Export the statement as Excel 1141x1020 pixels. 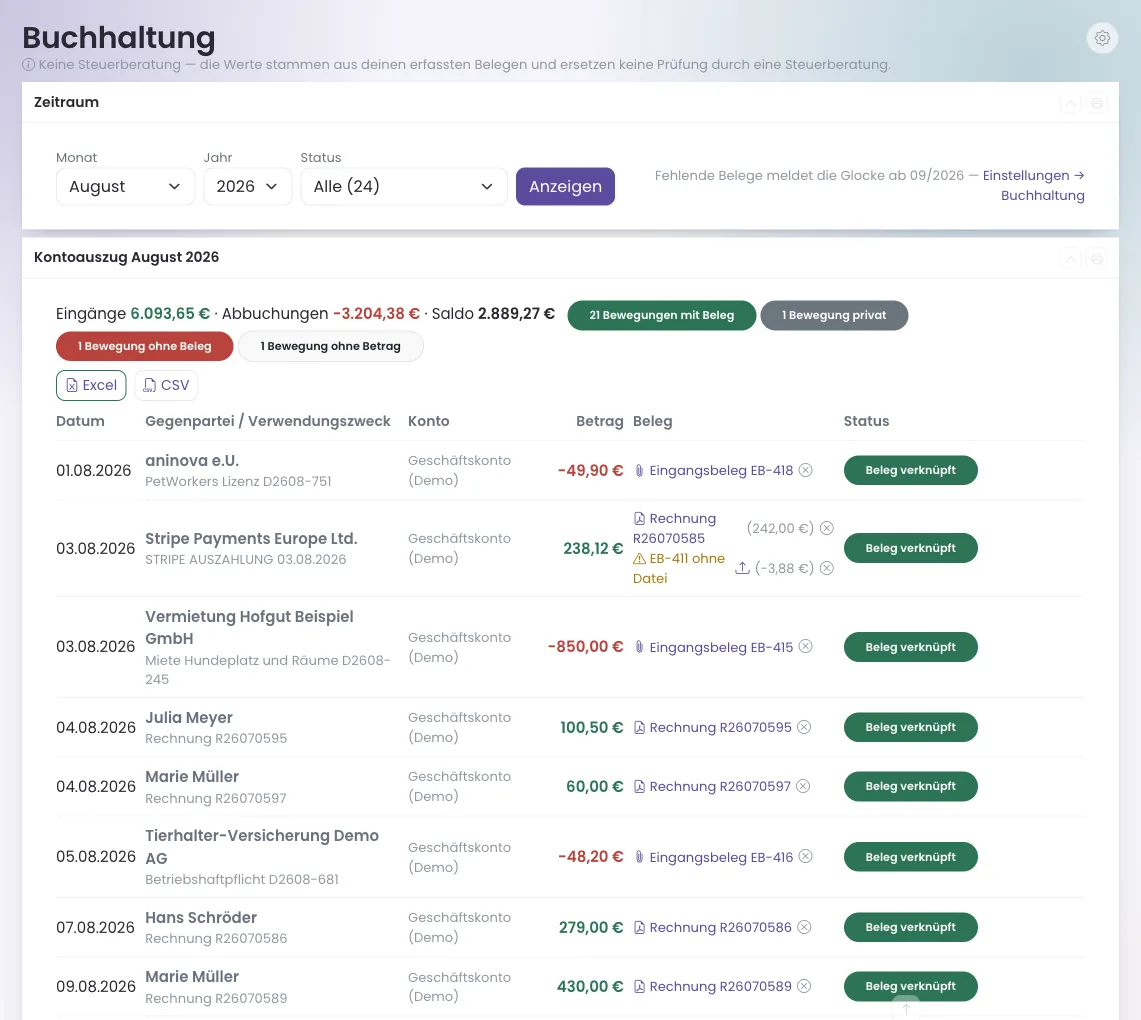click(x=91, y=386)
